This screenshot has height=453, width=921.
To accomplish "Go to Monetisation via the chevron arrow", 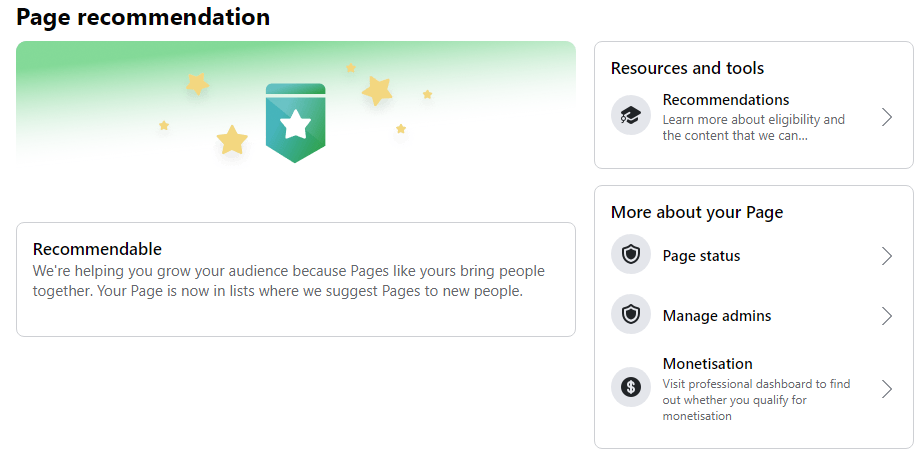I will click(887, 389).
